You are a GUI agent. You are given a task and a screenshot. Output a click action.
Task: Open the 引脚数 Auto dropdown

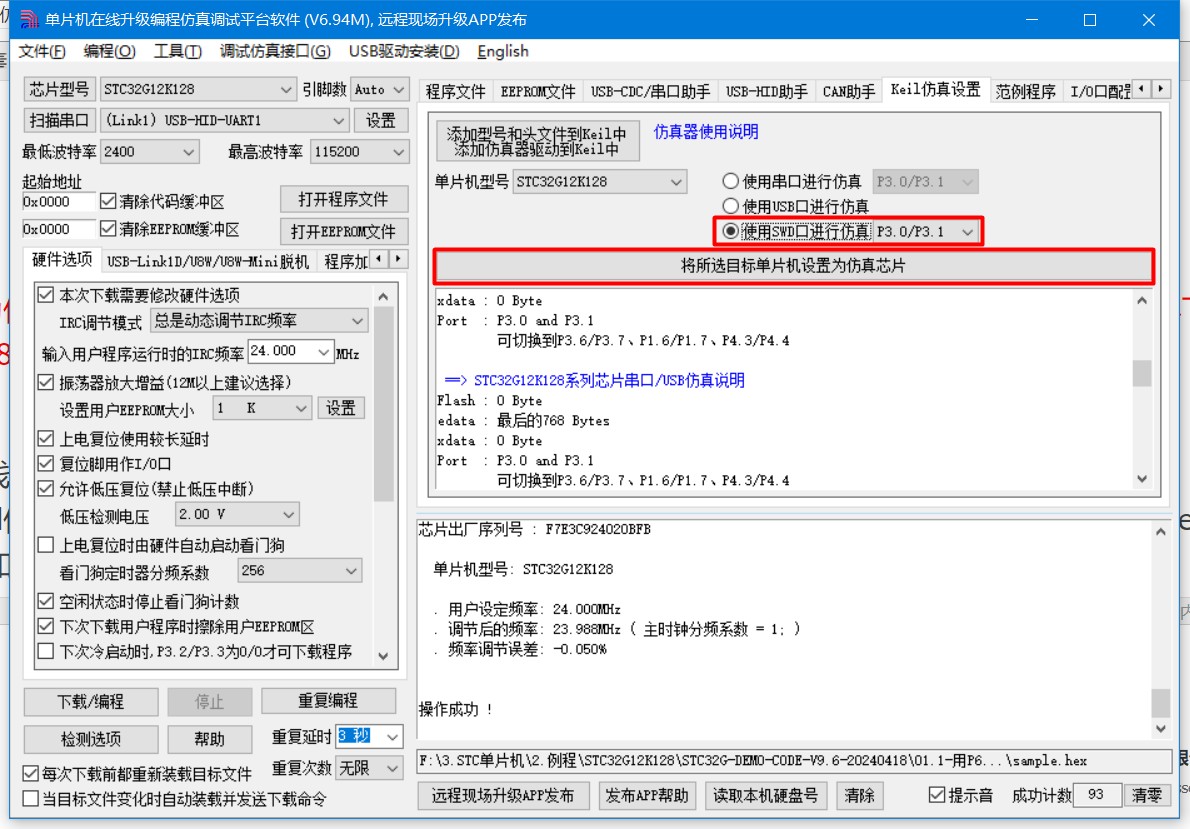click(381, 89)
